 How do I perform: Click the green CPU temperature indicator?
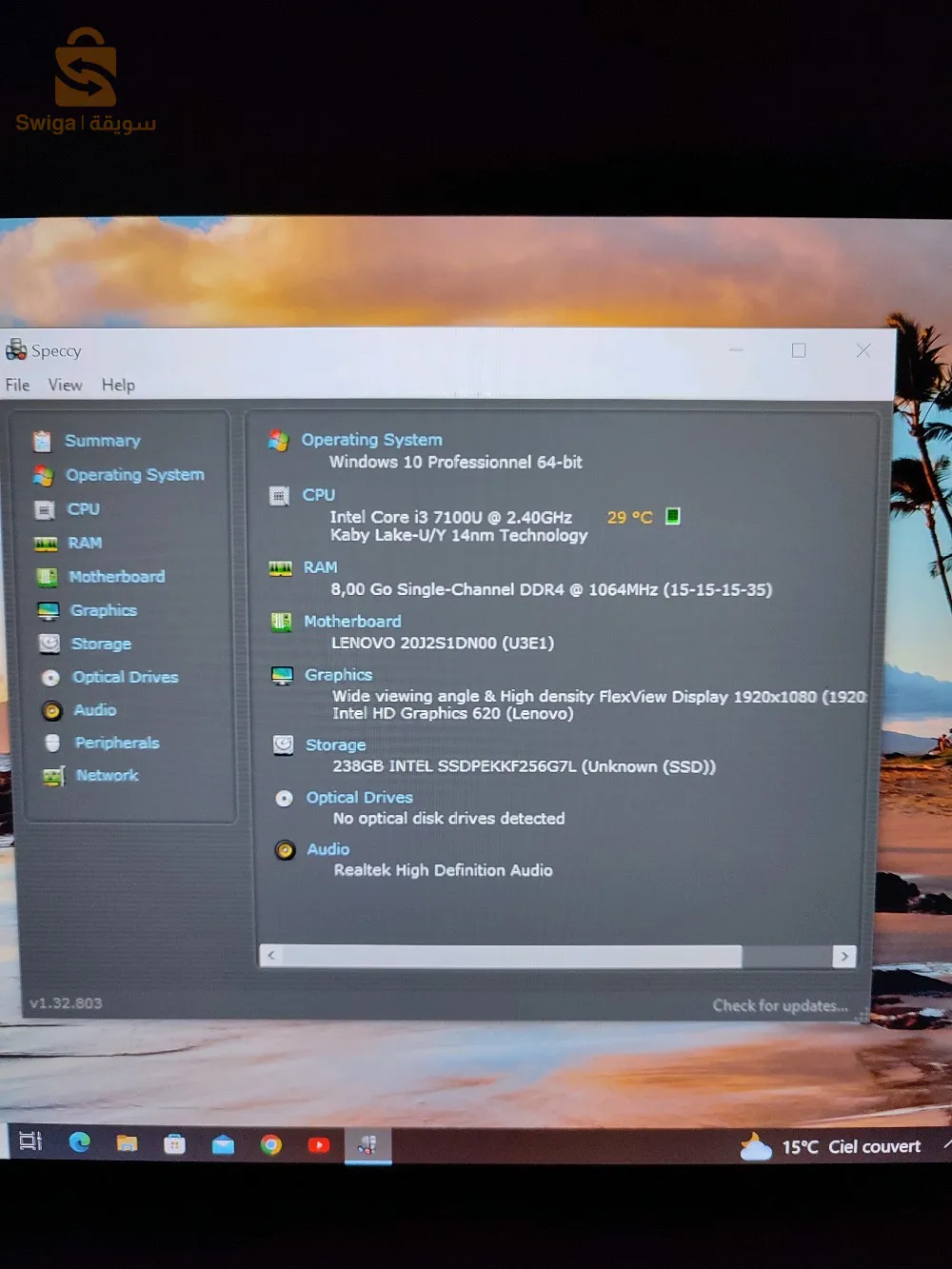click(673, 516)
